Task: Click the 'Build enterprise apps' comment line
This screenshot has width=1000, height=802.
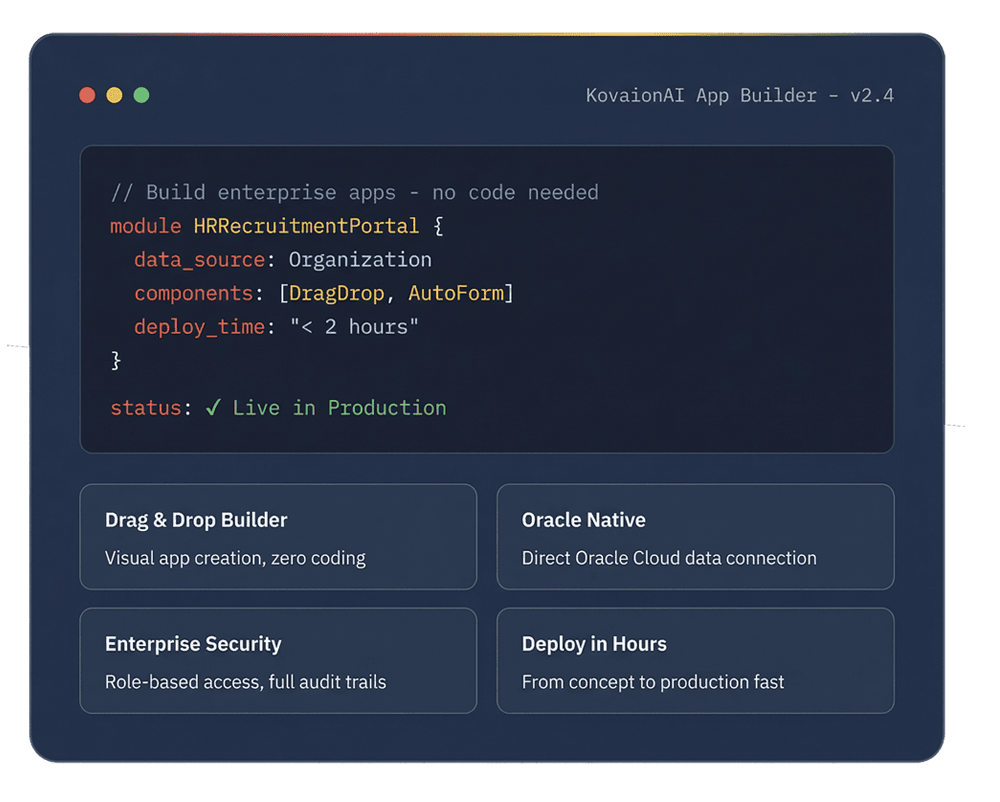Action: [354, 192]
